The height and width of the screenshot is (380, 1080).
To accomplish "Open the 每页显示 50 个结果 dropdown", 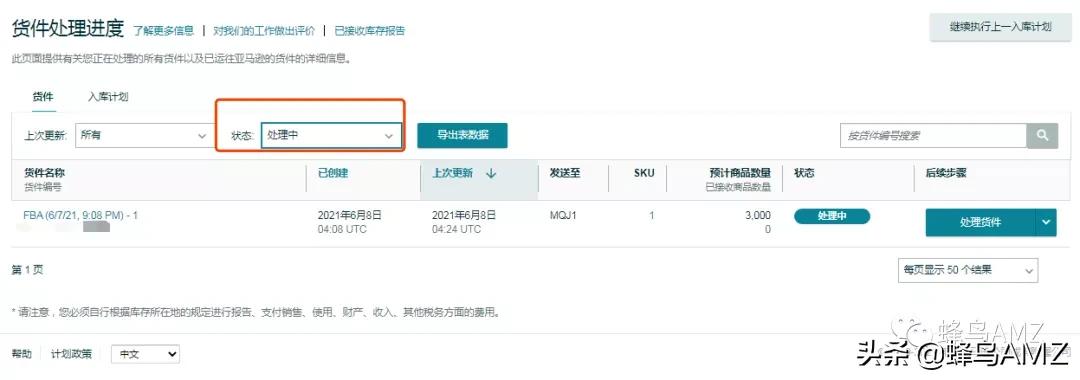I will pos(968,271).
